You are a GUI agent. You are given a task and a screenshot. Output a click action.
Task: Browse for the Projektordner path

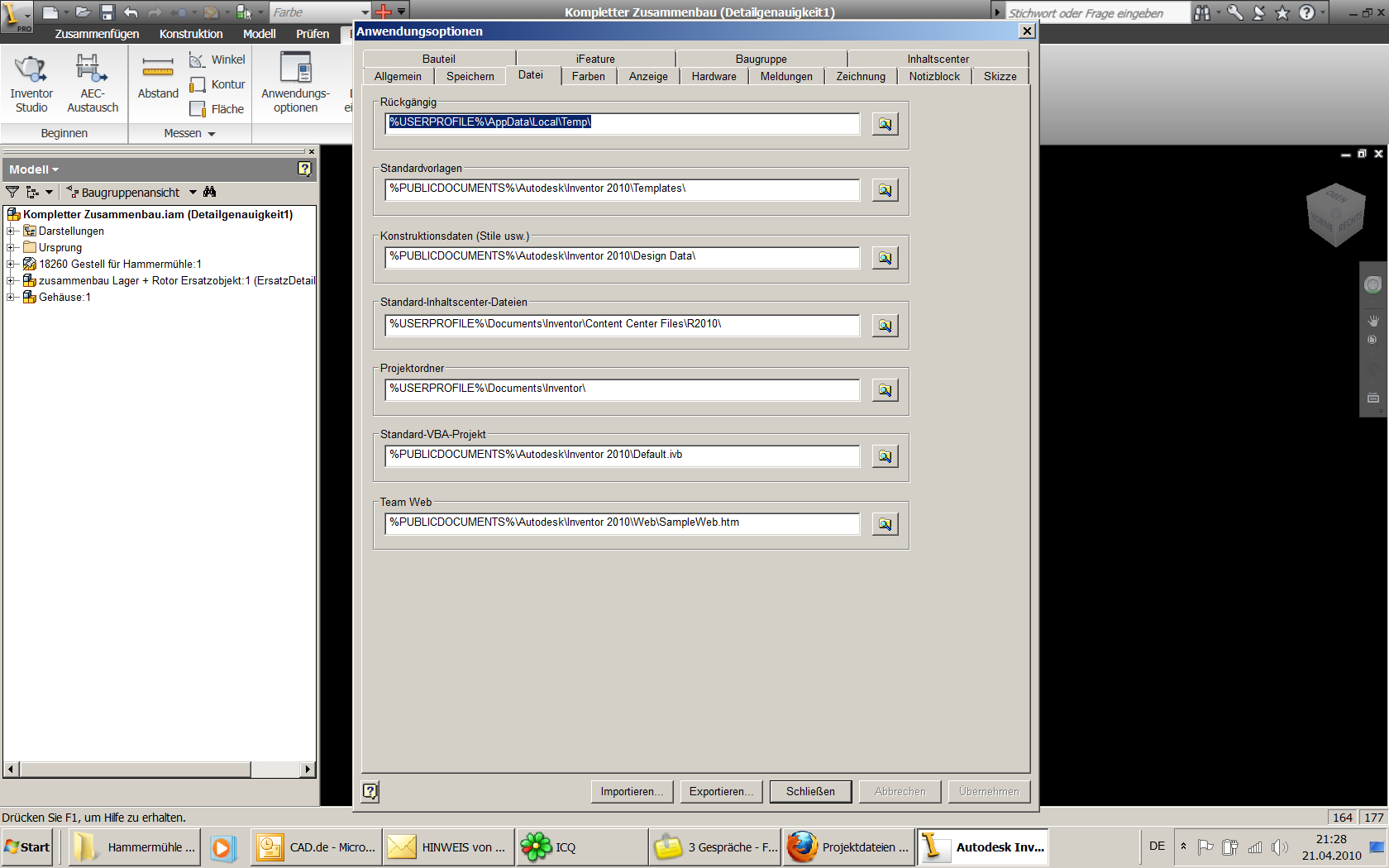(885, 390)
